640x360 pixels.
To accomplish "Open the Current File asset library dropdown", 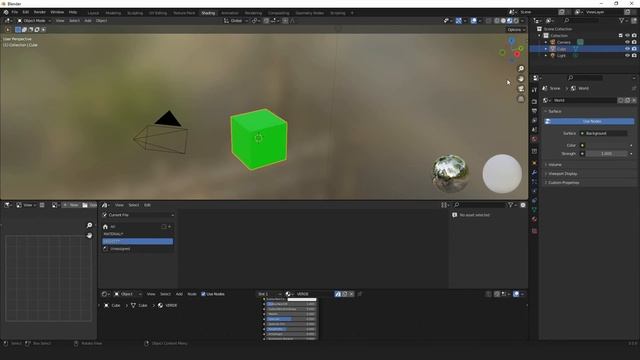I will (138, 215).
